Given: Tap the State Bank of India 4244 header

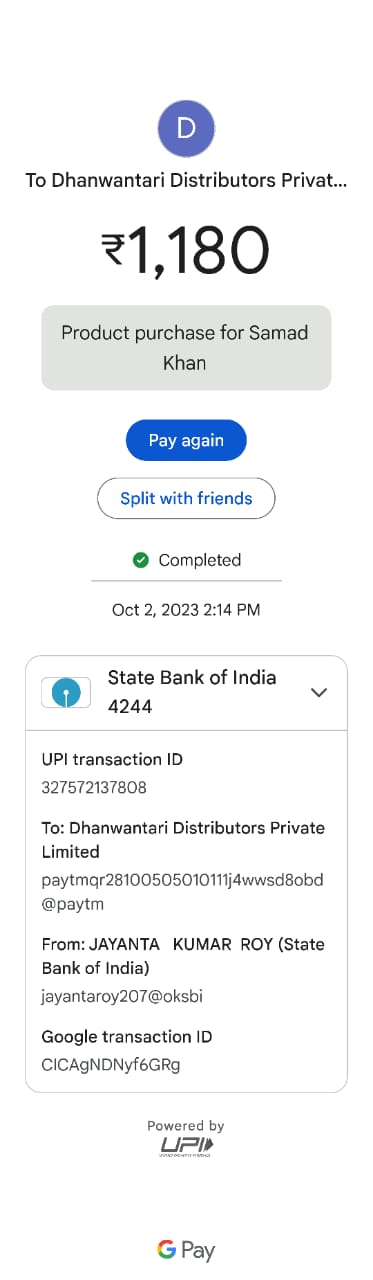Looking at the screenshot, I should (186, 692).
